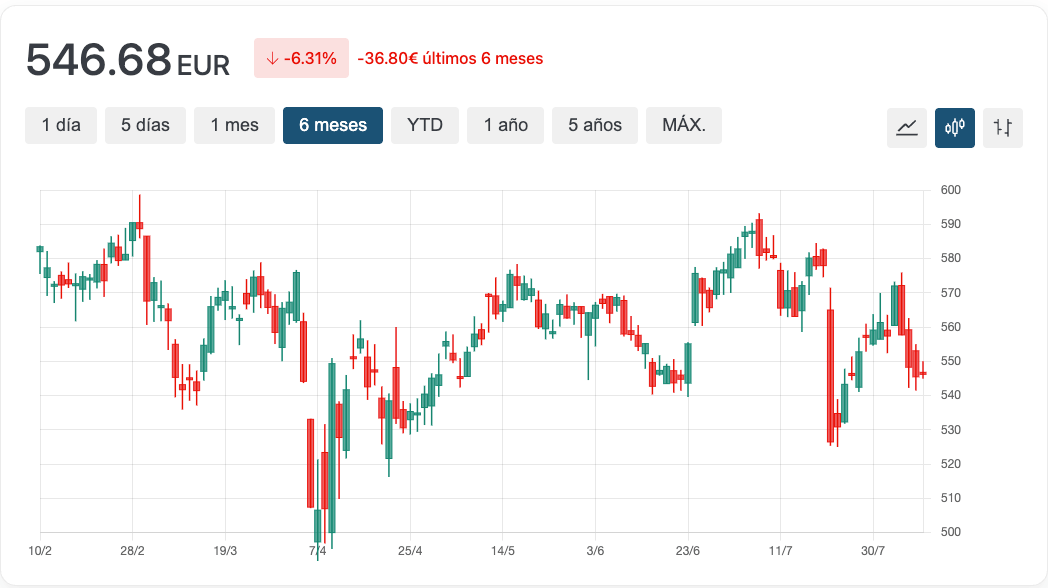The width and height of the screenshot is (1048, 588).
Task: Click the 590 price axis label
Action: (x=950, y=224)
